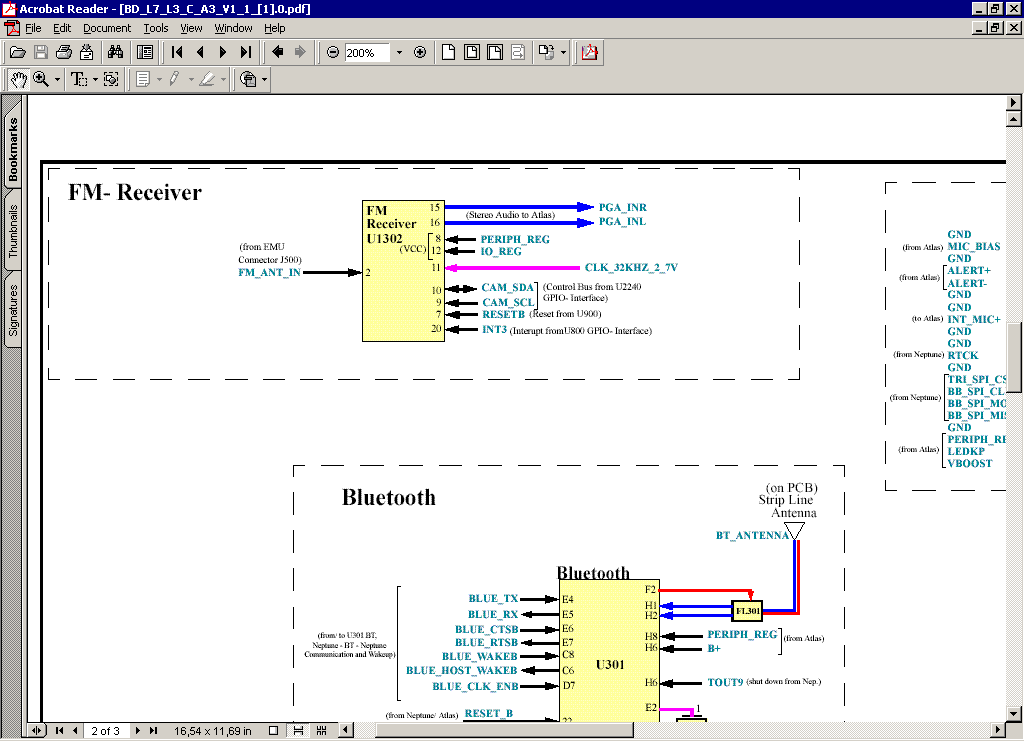Toggle the navigation pane from the toolbar
This screenshot has height=742, width=1024.
tap(145, 52)
